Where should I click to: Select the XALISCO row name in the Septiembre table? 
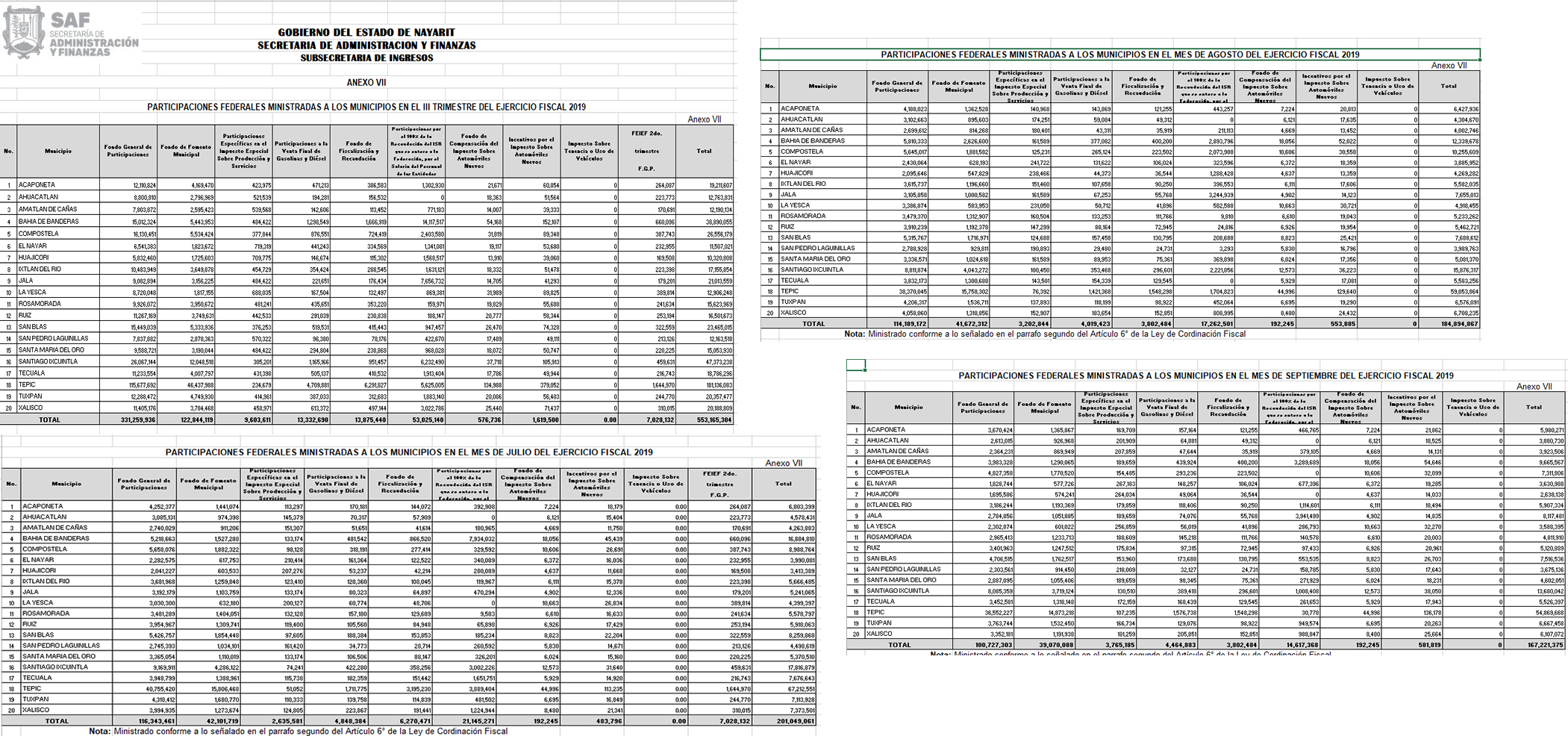point(879,634)
